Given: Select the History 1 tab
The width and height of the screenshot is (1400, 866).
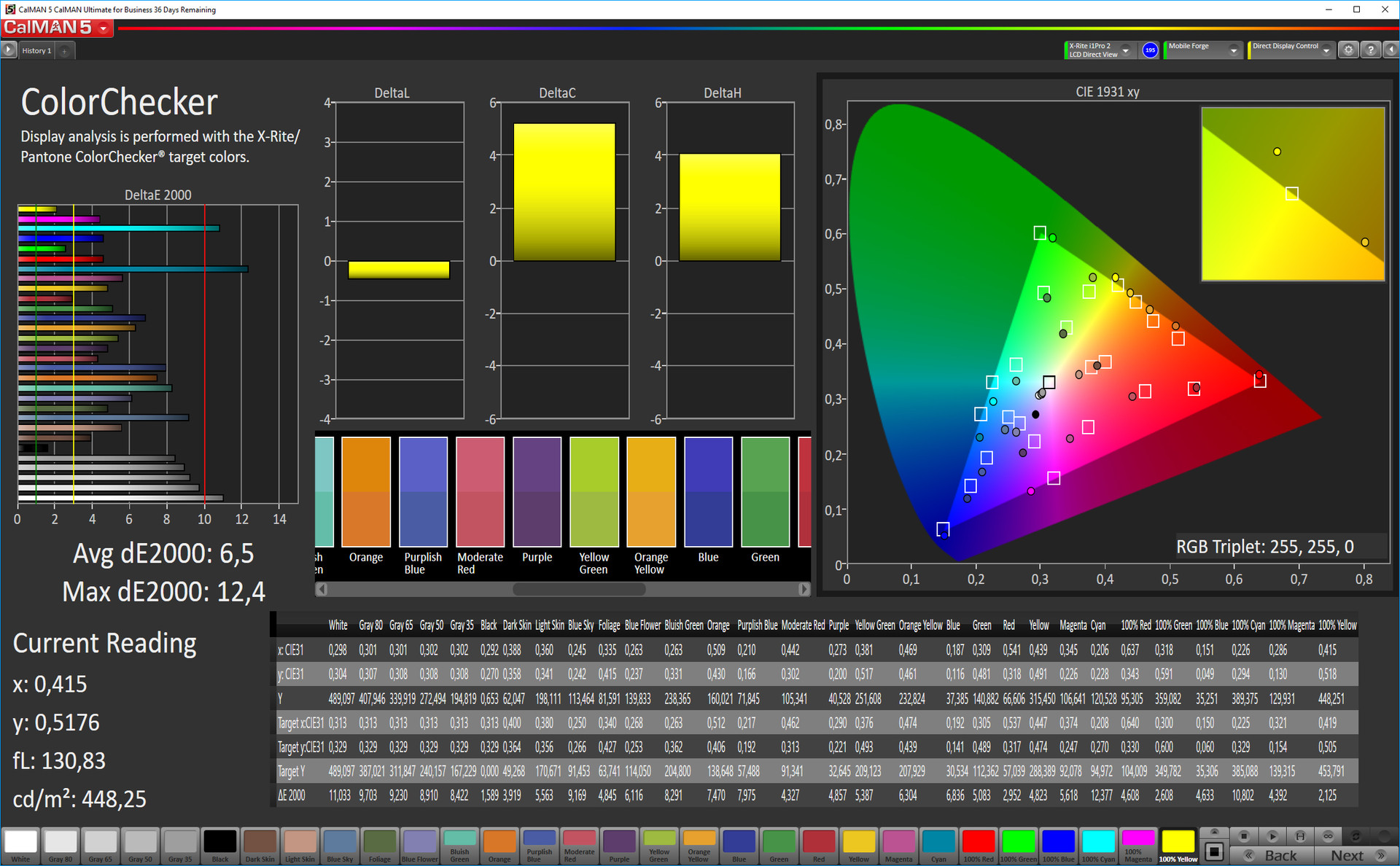Looking at the screenshot, I should pos(36,50).
